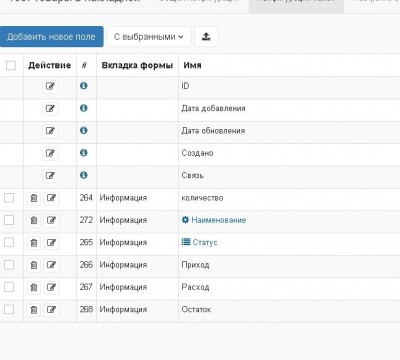The width and height of the screenshot is (400, 360).
Task: Open edit for the Создано field
Action: (50, 153)
